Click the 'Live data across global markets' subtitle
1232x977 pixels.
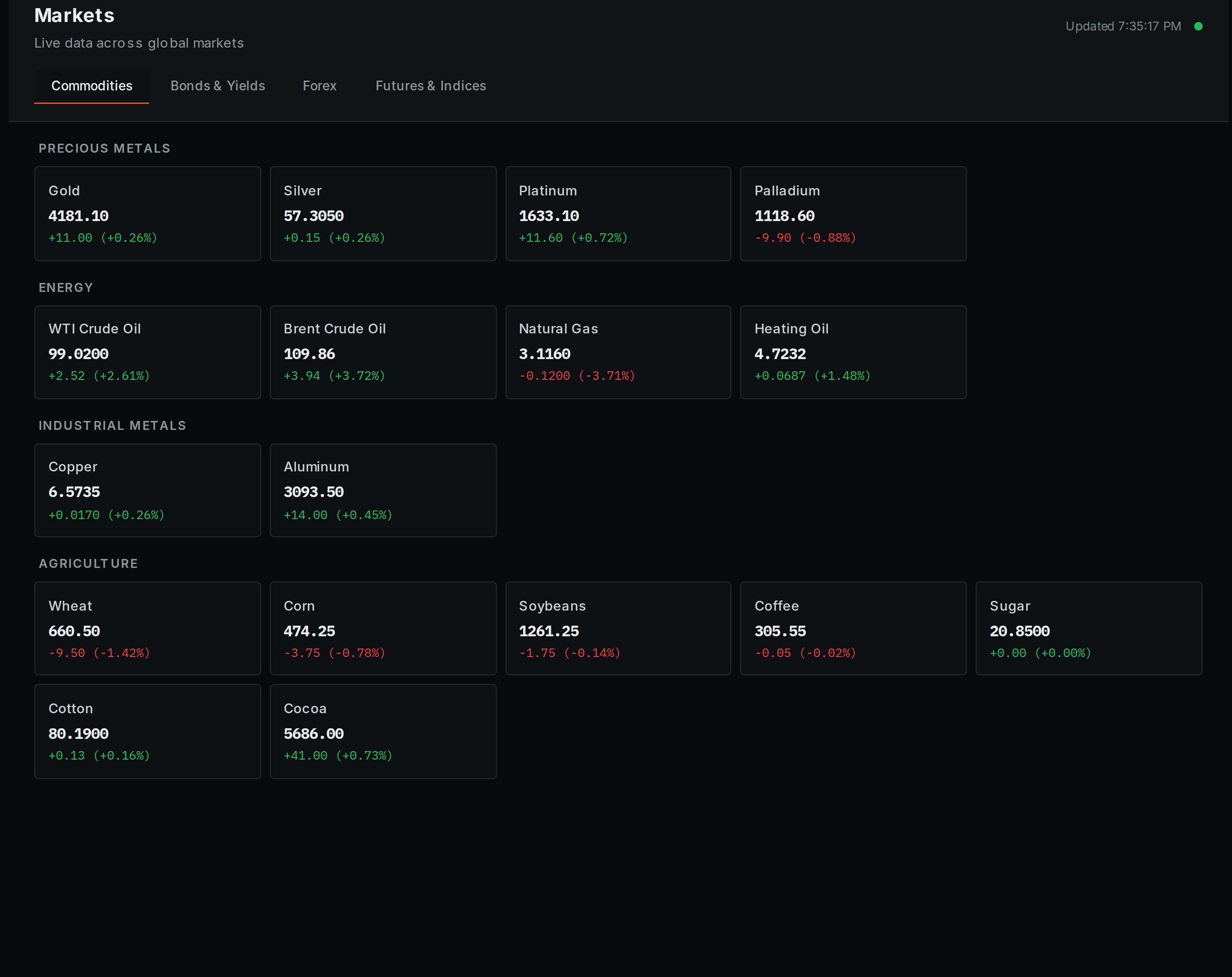(139, 44)
